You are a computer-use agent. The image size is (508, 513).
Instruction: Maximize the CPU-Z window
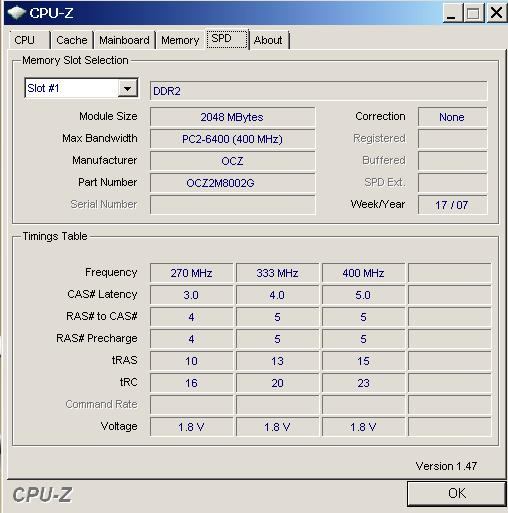tap(474, 13)
